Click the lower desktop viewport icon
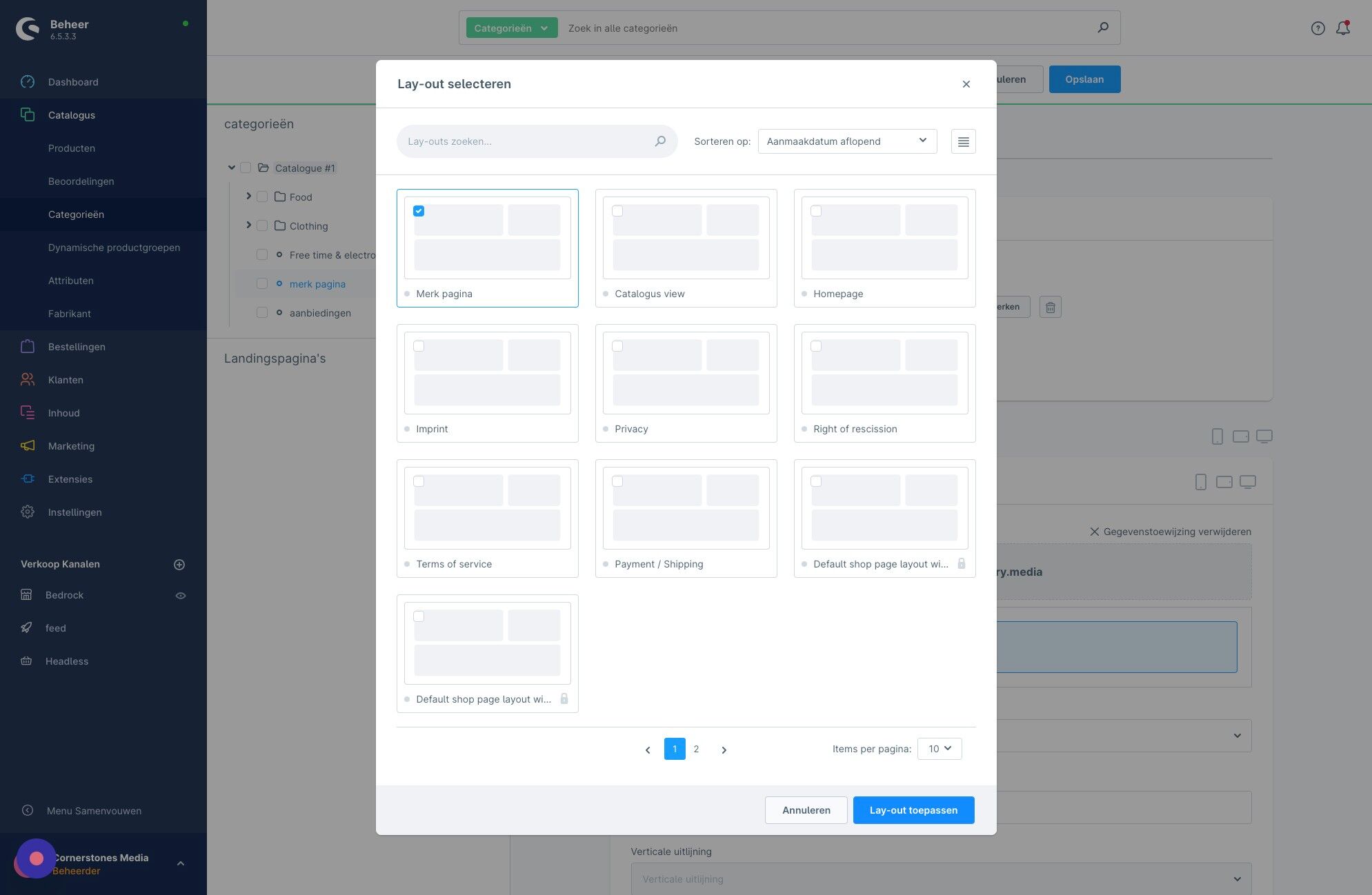Viewport: 1372px width, 895px height. tap(1247, 481)
